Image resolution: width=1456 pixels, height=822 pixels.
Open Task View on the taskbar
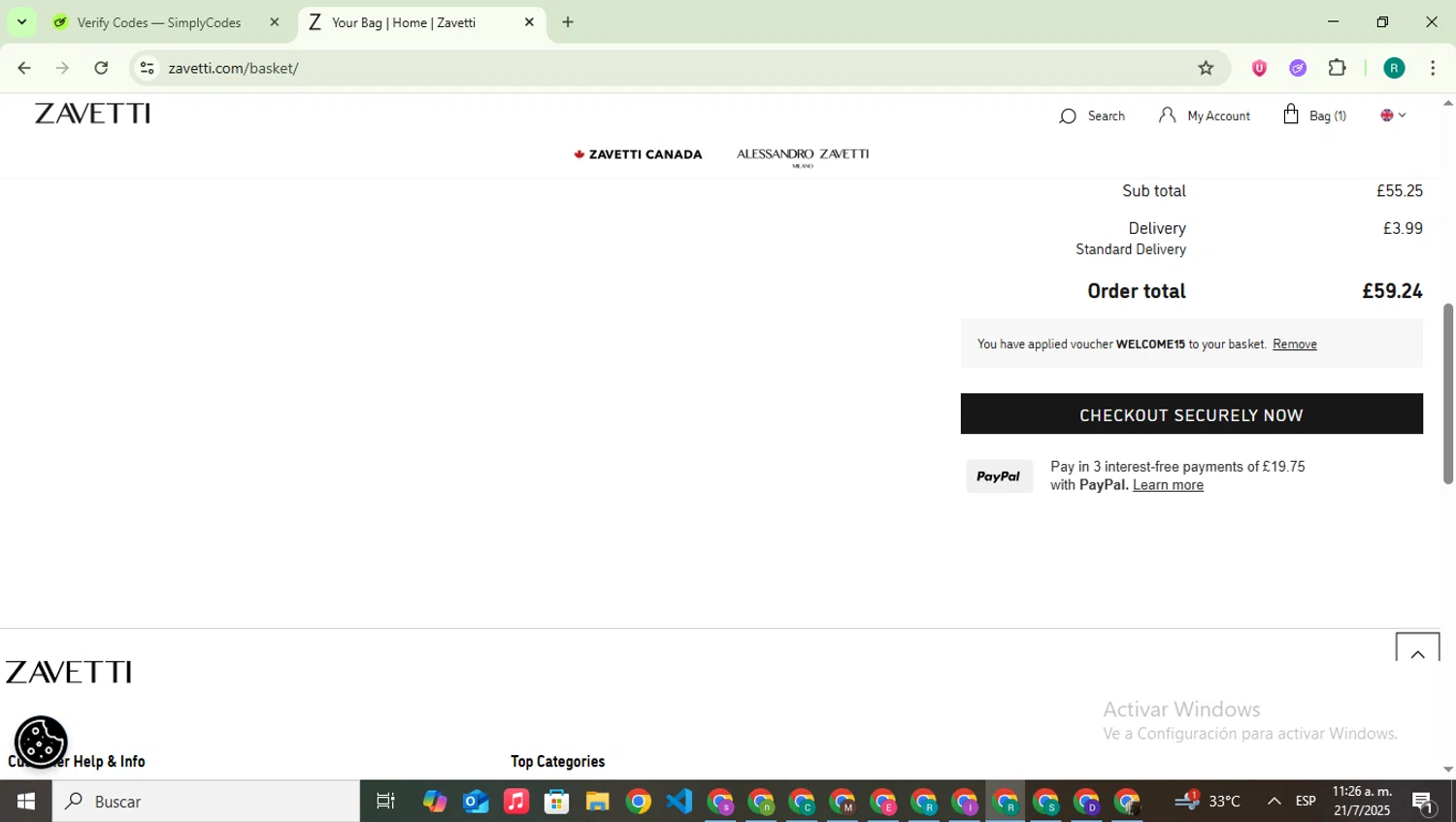385,801
